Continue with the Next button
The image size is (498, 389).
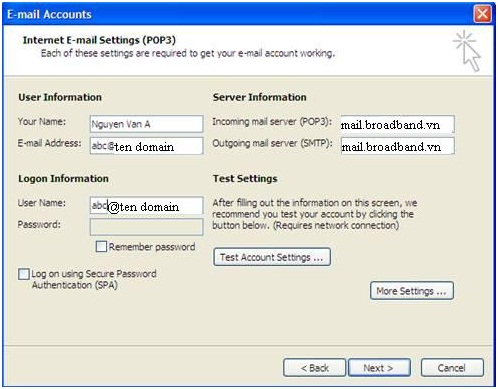[379, 368]
